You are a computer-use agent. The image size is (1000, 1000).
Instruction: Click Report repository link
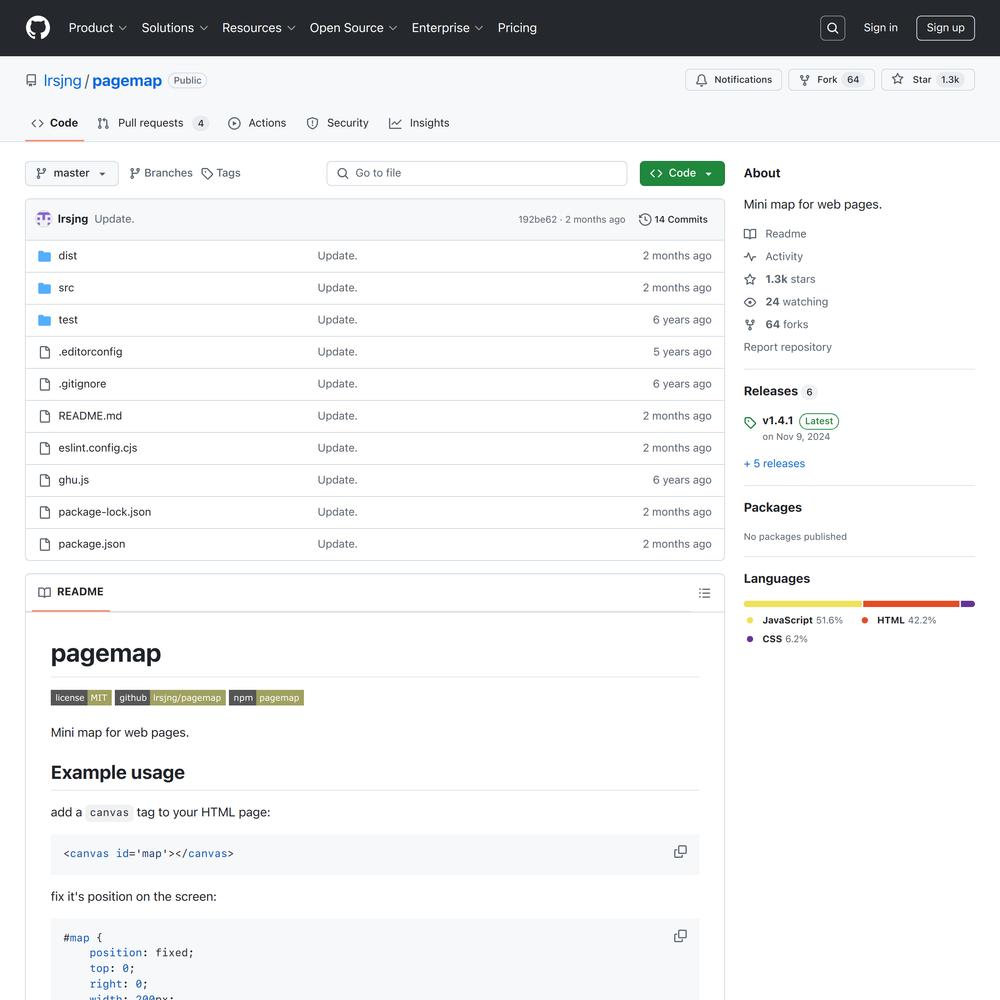tap(788, 348)
